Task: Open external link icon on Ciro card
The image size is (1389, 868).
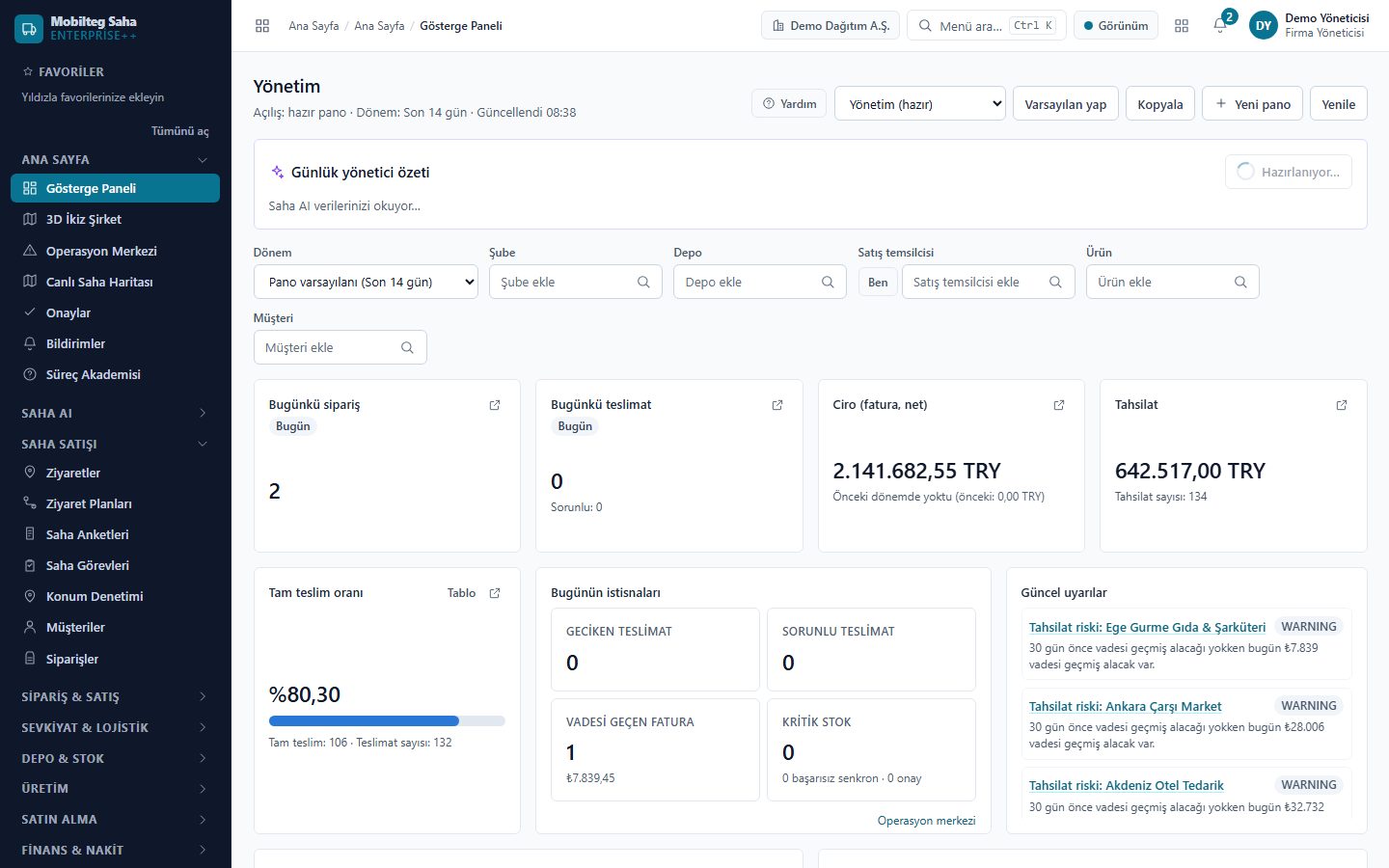Action: (1059, 405)
